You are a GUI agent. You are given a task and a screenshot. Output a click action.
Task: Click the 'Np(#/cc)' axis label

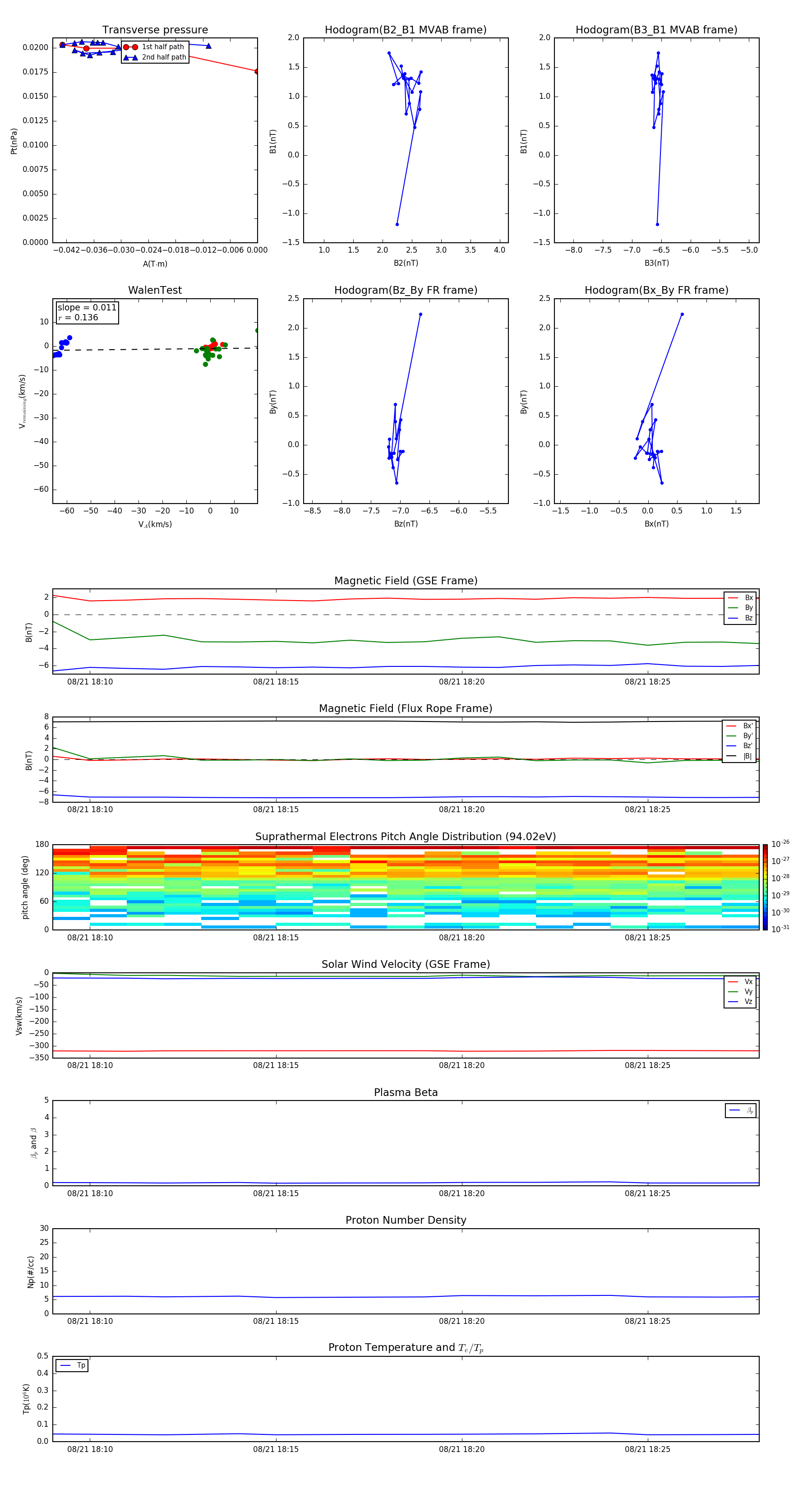pos(31,1272)
